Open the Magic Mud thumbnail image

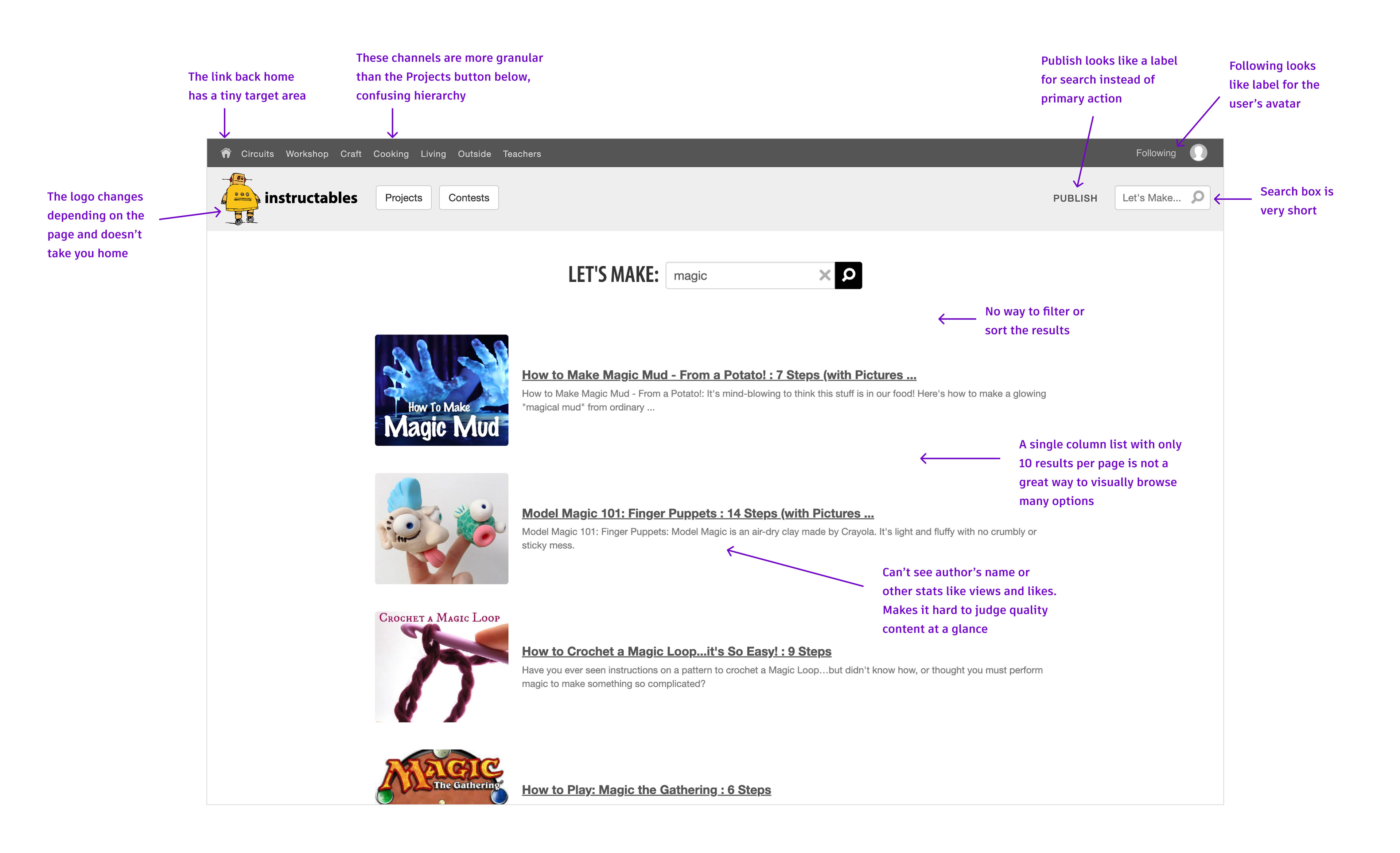click(442, 390)
